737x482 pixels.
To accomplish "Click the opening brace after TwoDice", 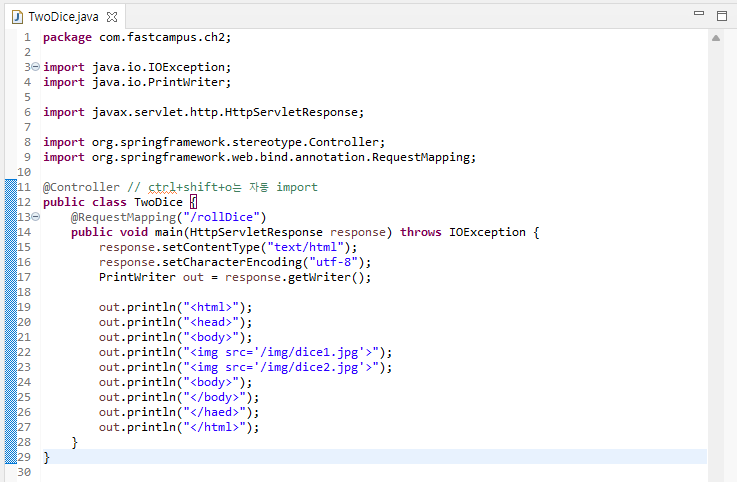I will [x=193, y=202].
